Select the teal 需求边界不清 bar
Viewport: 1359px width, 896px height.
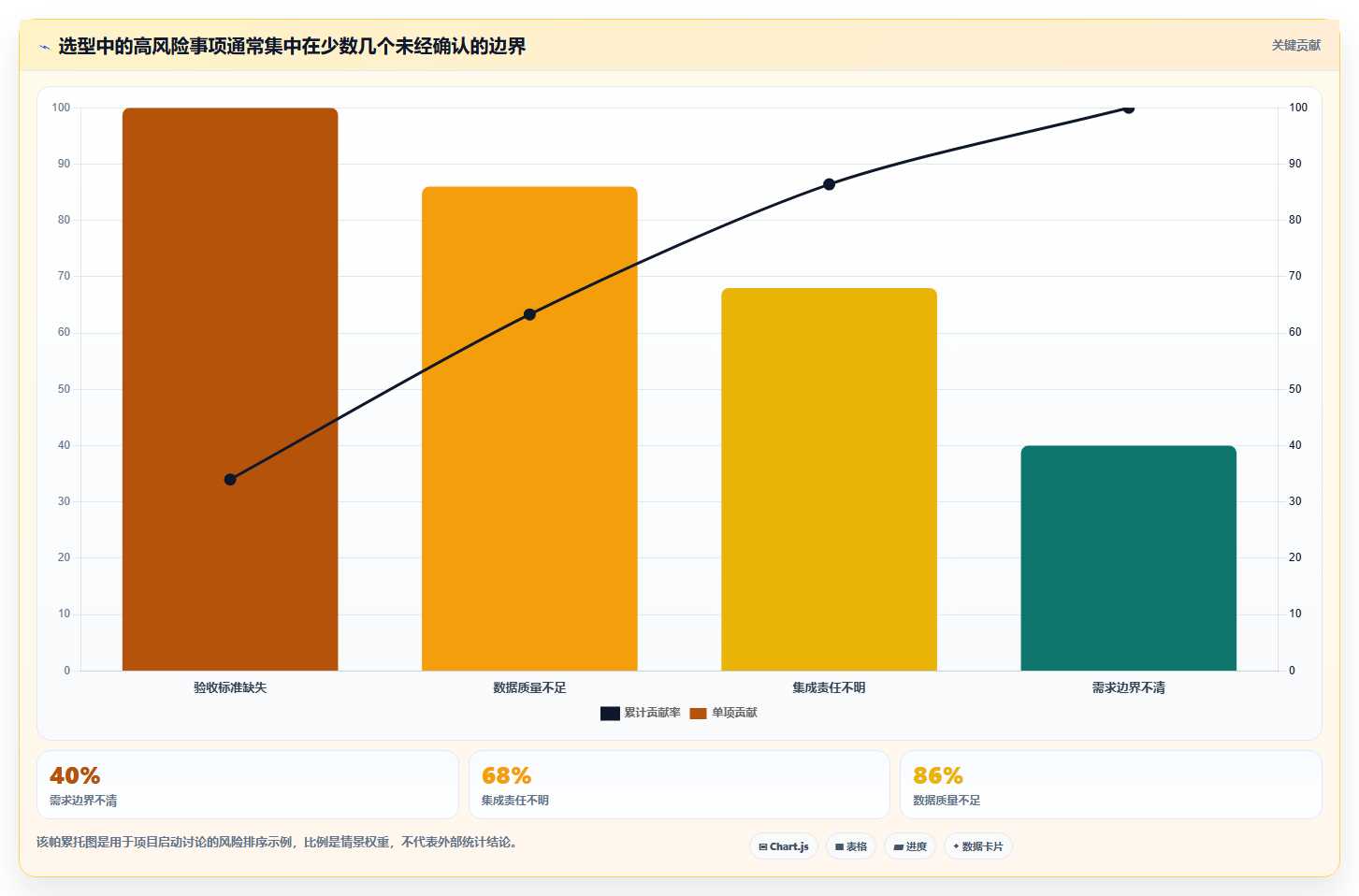pos(1128,558)
